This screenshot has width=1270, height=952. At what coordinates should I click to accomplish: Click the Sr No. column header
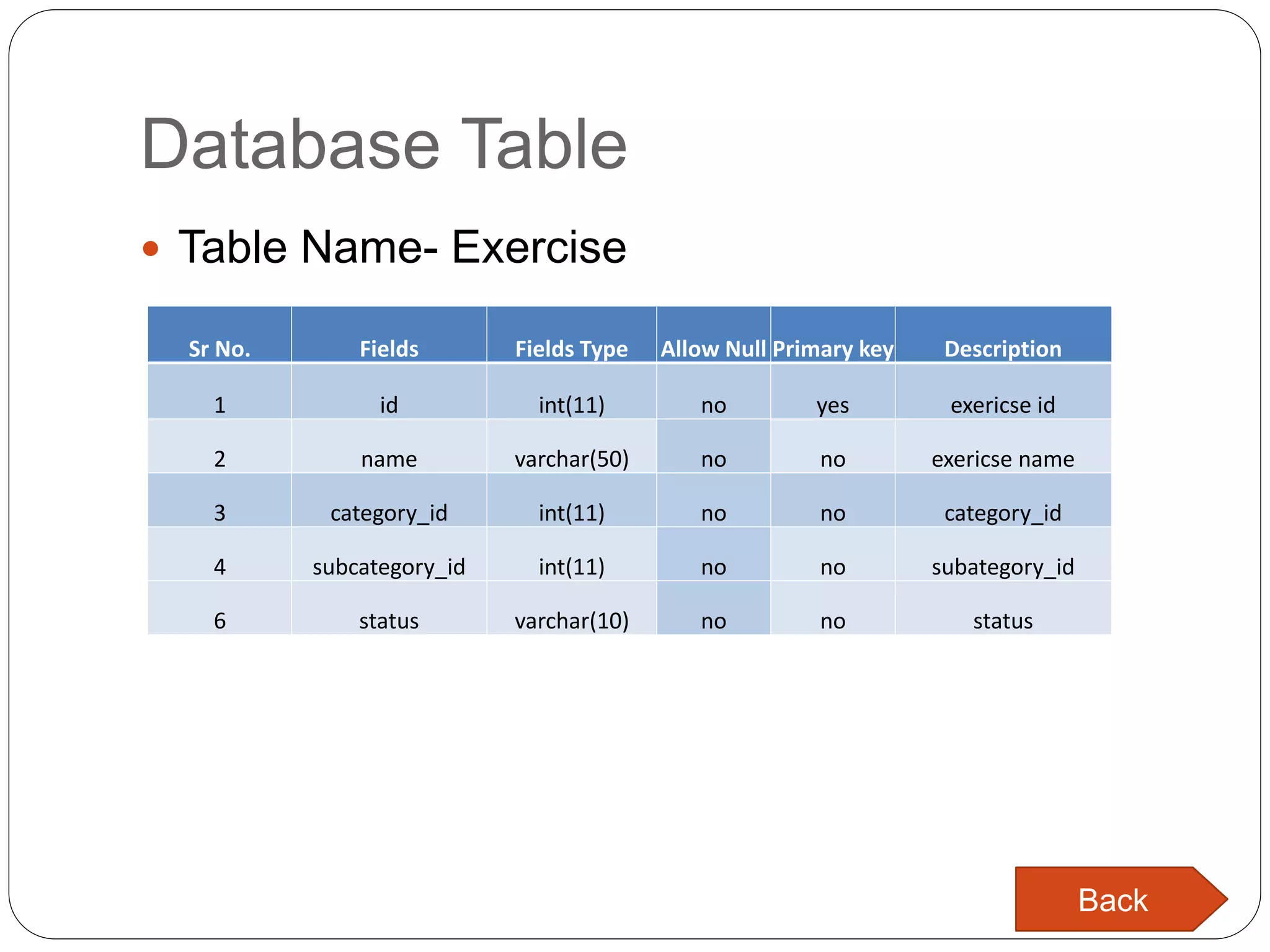(220, 348)
